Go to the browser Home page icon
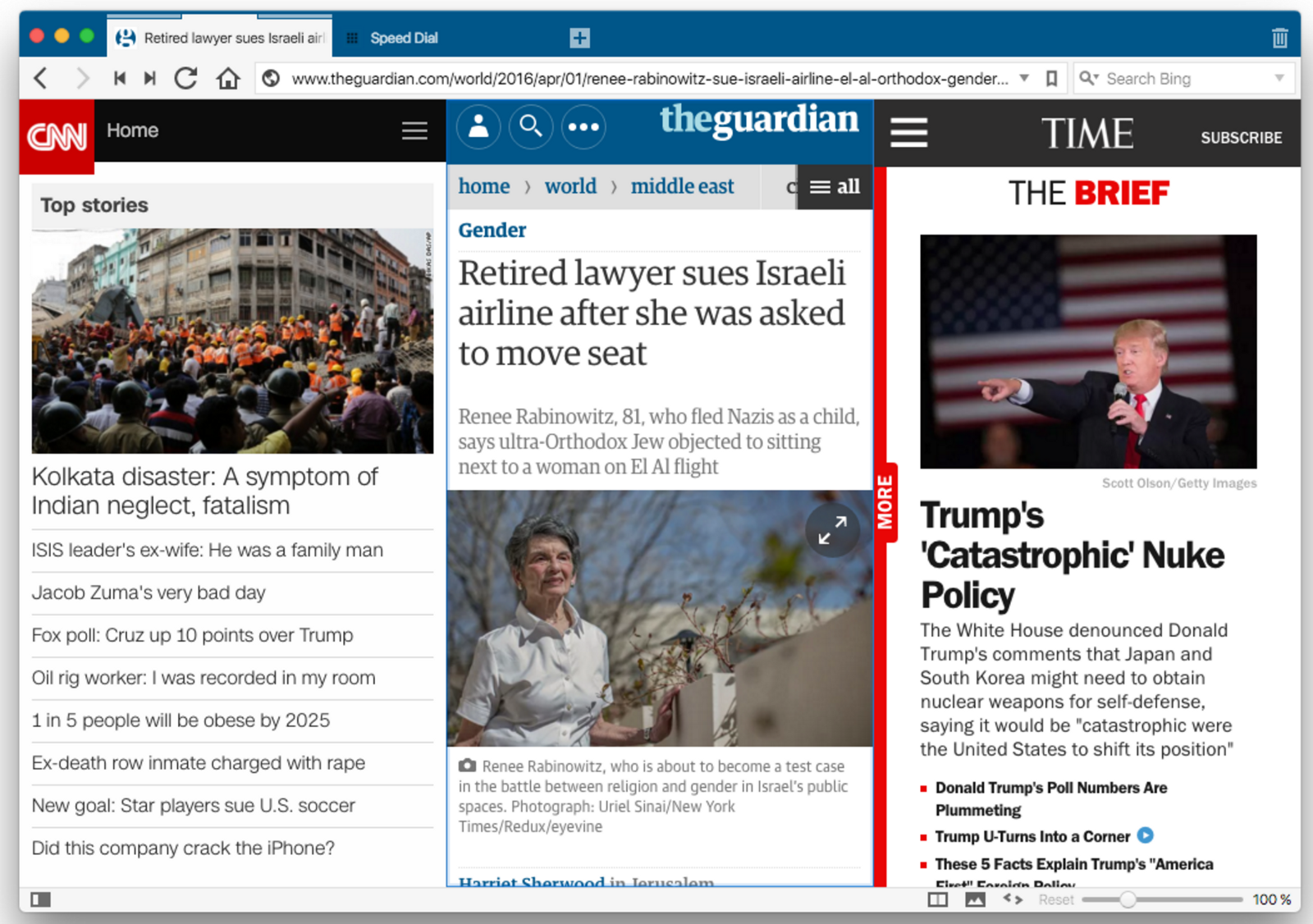Screen dimensions: 1313x924 (x=228, y=79)
